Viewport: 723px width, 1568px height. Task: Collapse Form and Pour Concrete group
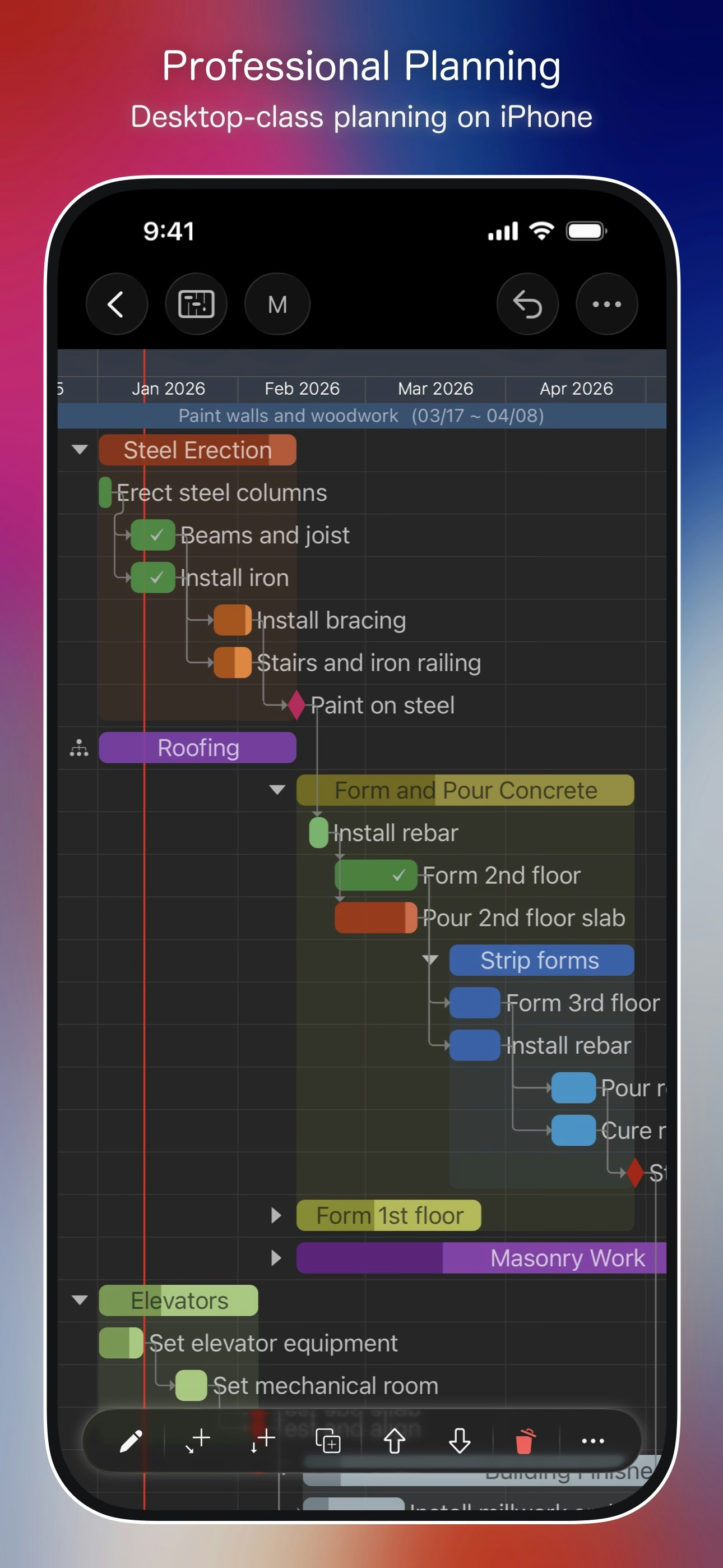[277, 790]
